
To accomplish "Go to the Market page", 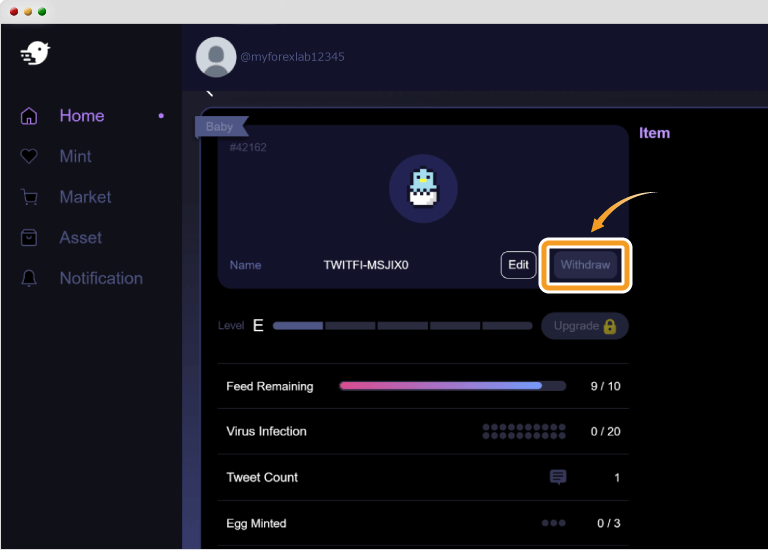I will click(85, 198).
